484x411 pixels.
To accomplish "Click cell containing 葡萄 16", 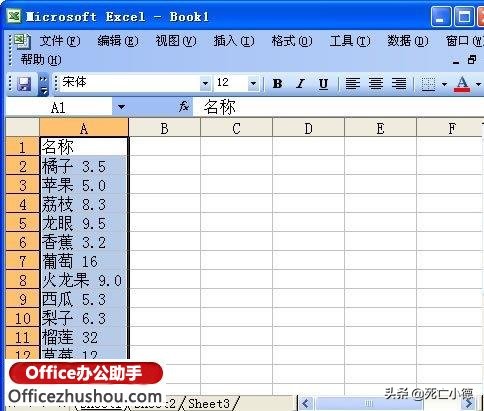I will [84, 261].
